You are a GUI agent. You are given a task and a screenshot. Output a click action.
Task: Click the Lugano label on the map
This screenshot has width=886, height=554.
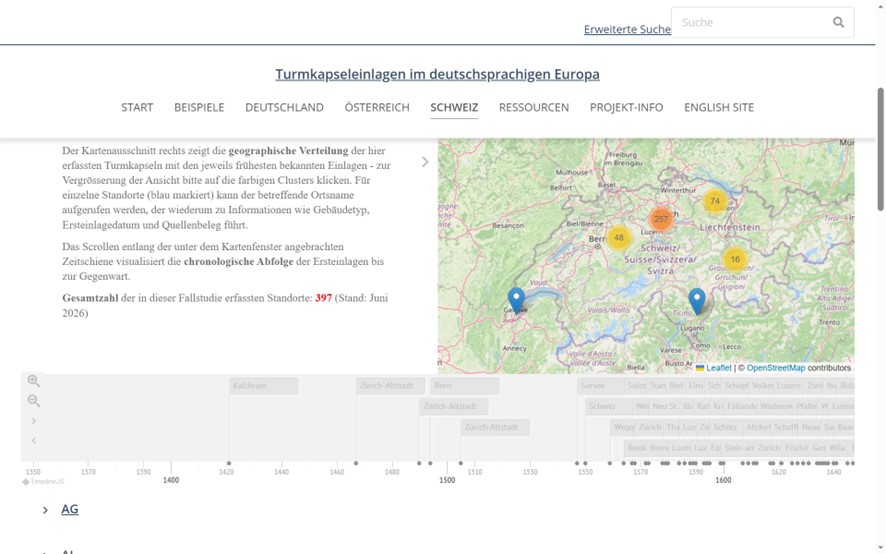pyautogui.click(x=692, y=328)
